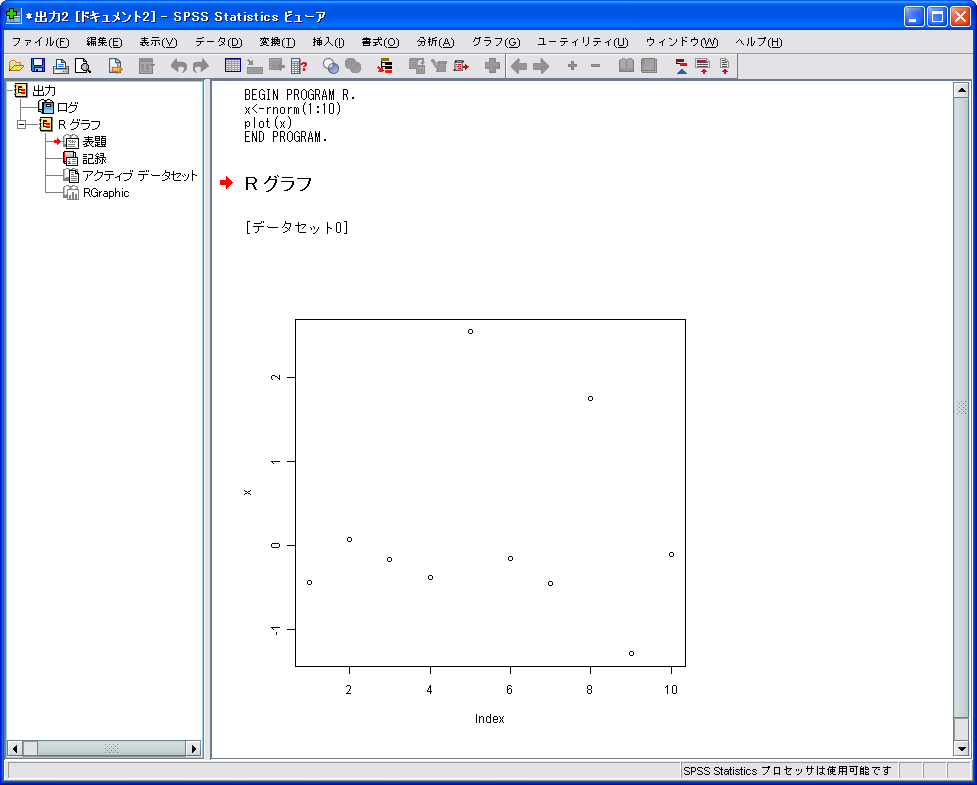Viewport: 977px width, 785px height.
Task: Open Print Preview from the toolbar
Action: point(83,66)
